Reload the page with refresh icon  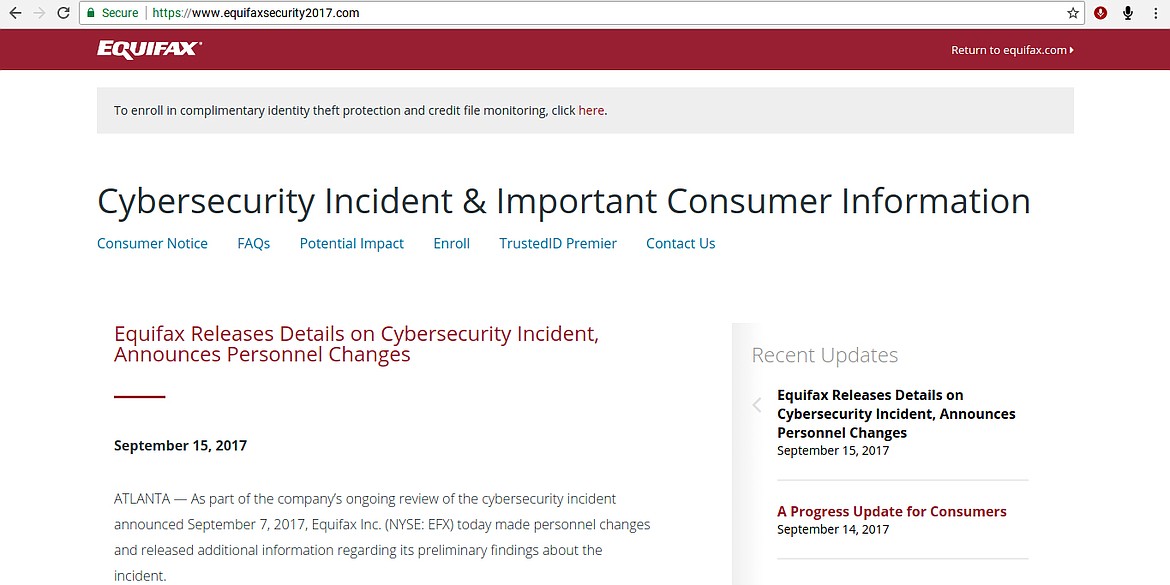[x=63, y=13]
